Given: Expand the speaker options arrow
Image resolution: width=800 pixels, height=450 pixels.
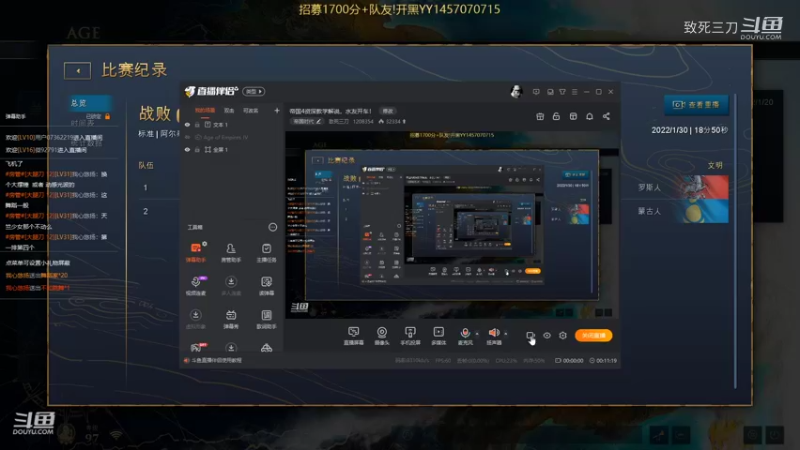Looking at the screenshot, I should pyautogui.click(x=506, y=334).
